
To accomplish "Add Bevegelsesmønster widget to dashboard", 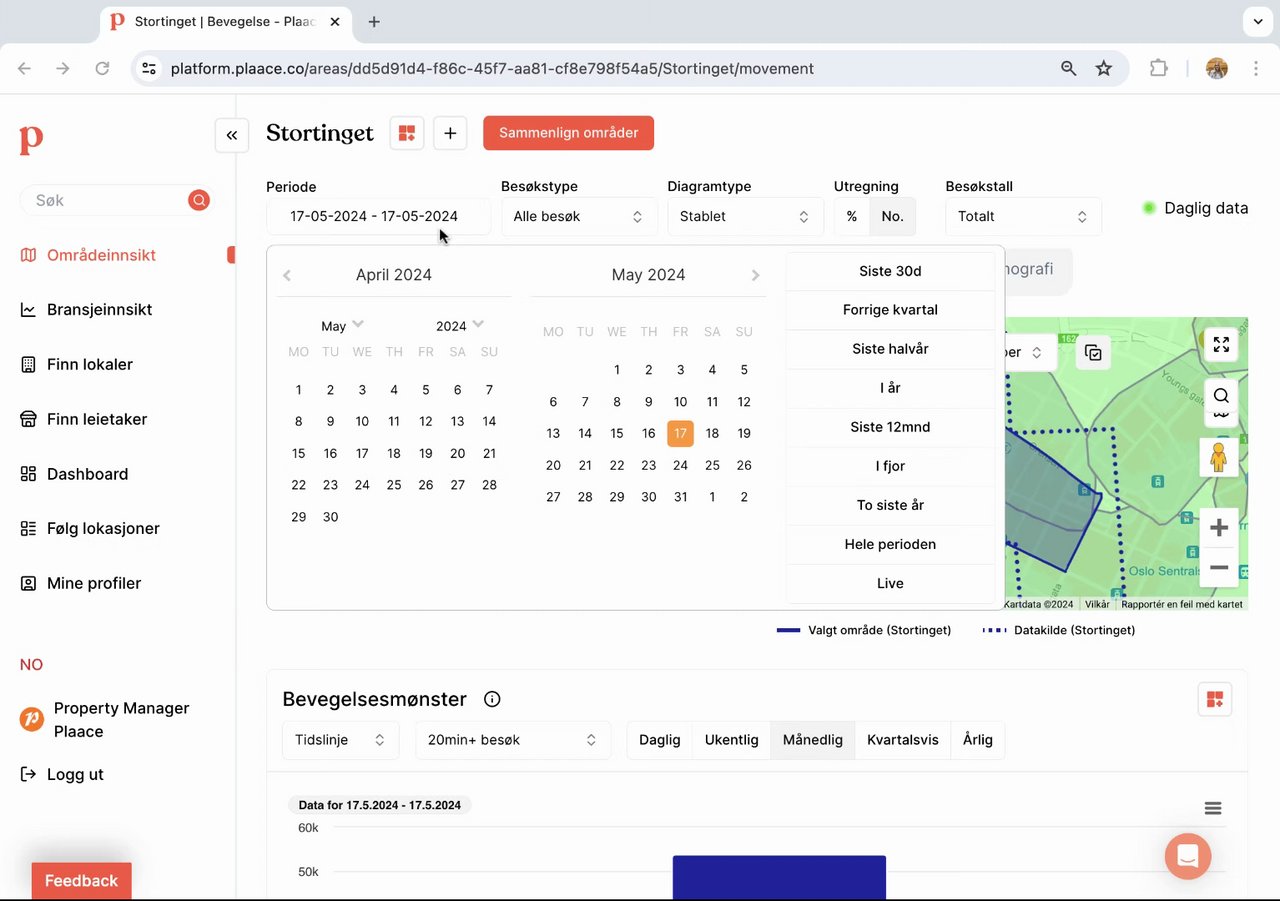I will [1215, 699].
